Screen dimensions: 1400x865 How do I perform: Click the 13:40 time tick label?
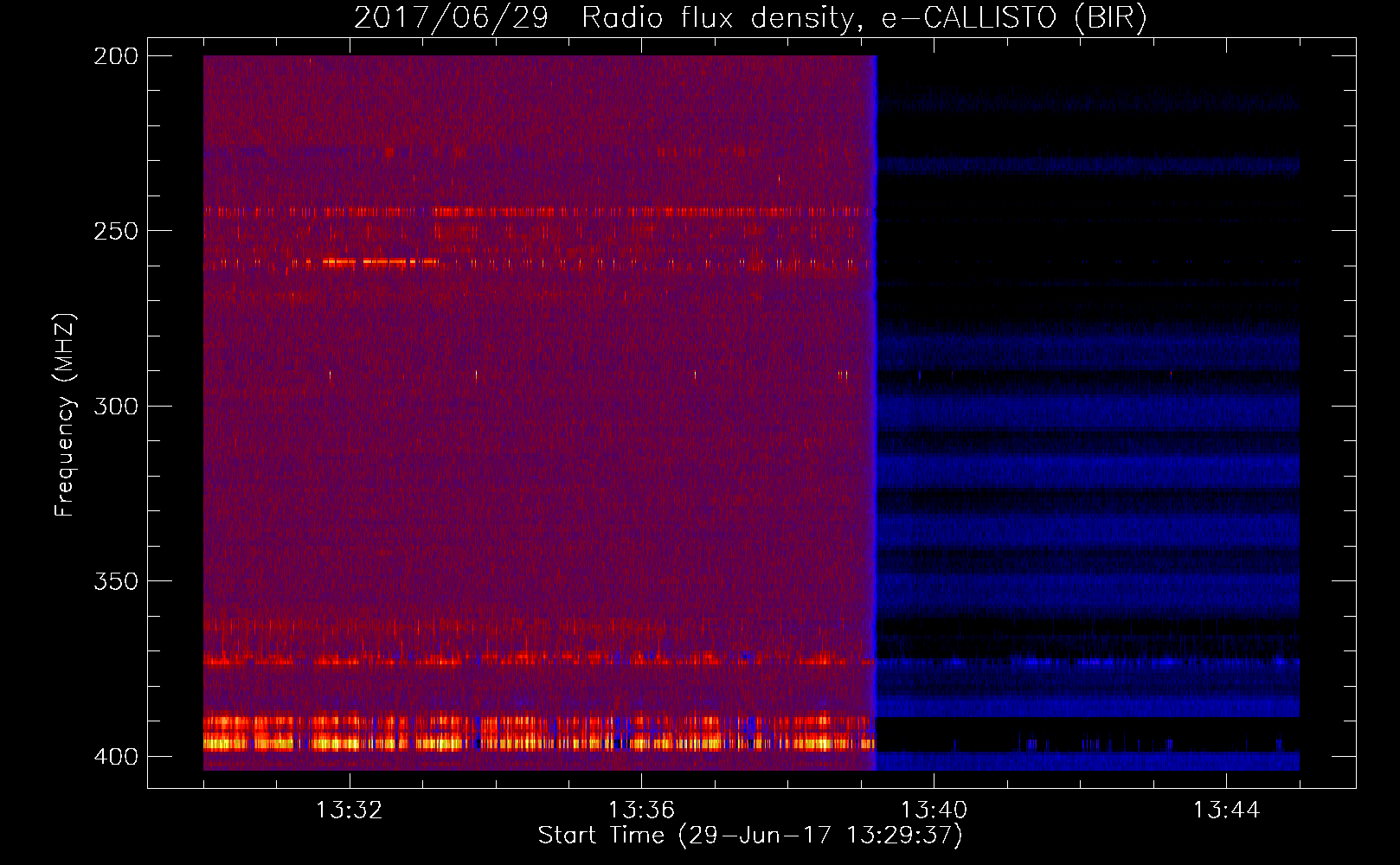[x=934, y=811]
